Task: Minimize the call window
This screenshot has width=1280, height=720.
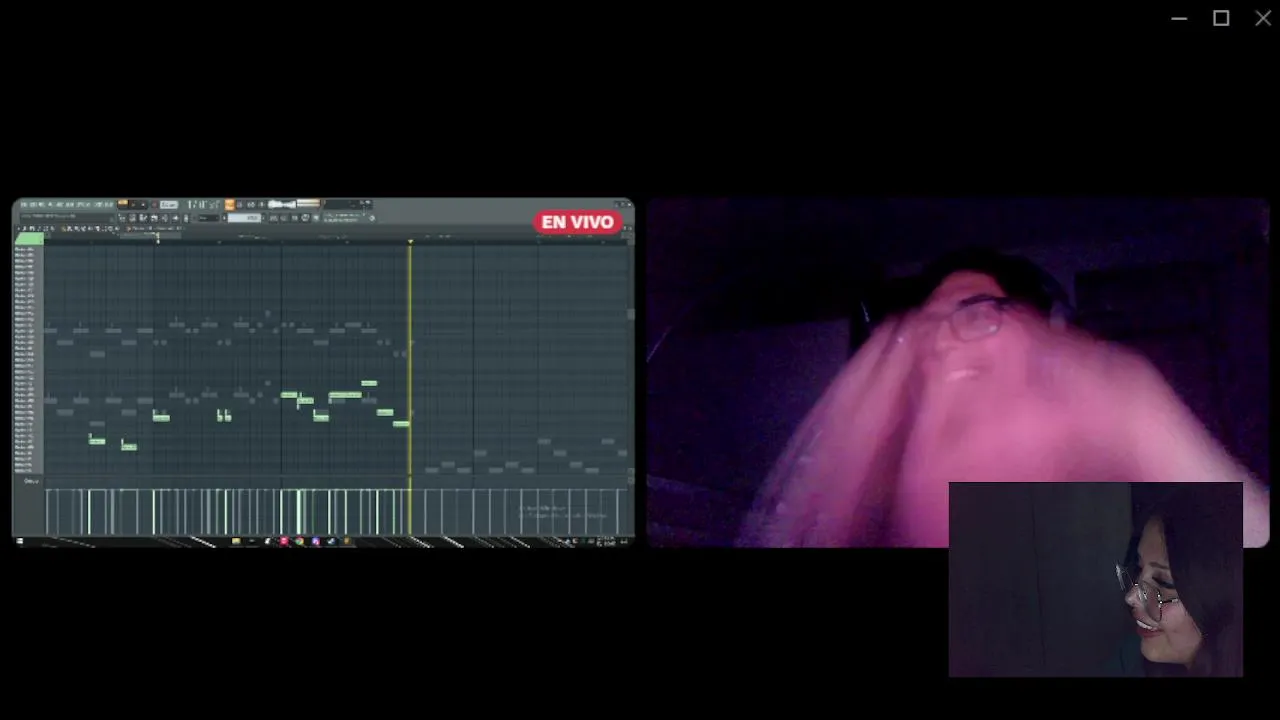Action: pyautogui.click(x=1179, y=18)
